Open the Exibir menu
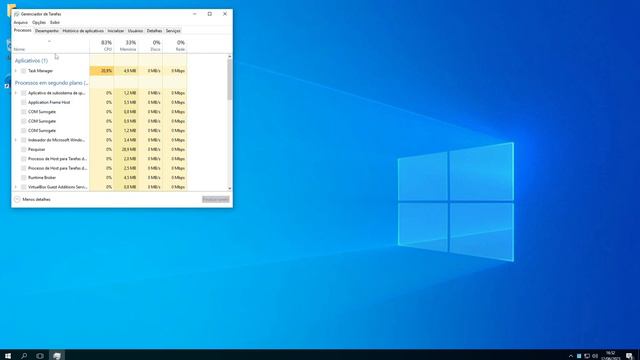Screen dimensions: 640x360 point(55,22)
